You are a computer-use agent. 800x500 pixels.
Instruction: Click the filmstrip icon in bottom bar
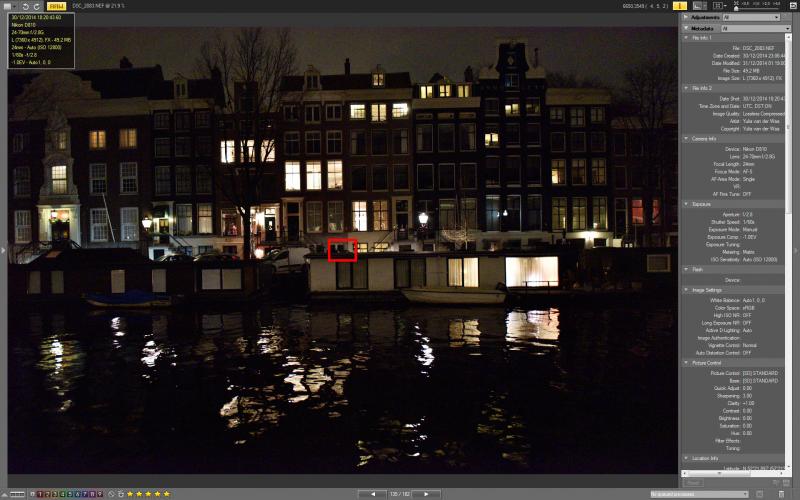17,494
